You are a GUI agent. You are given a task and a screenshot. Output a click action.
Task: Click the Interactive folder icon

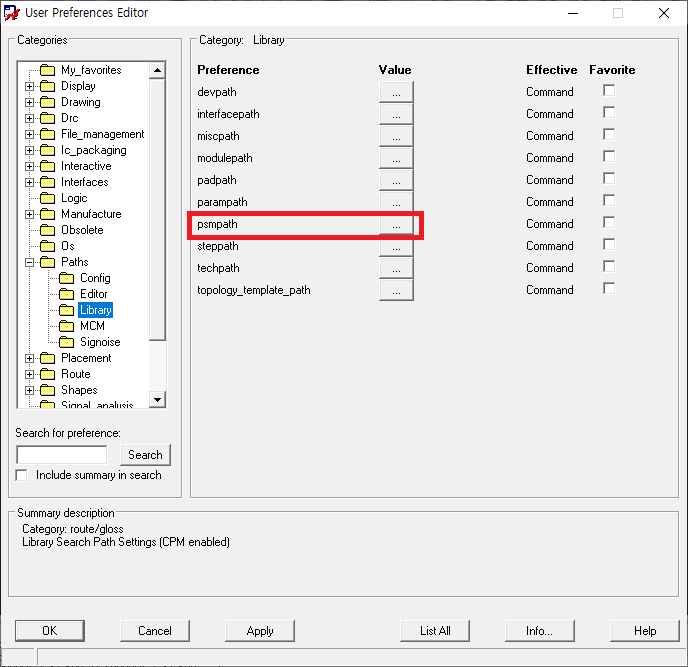pyautogui.click(x=47, y=166)
